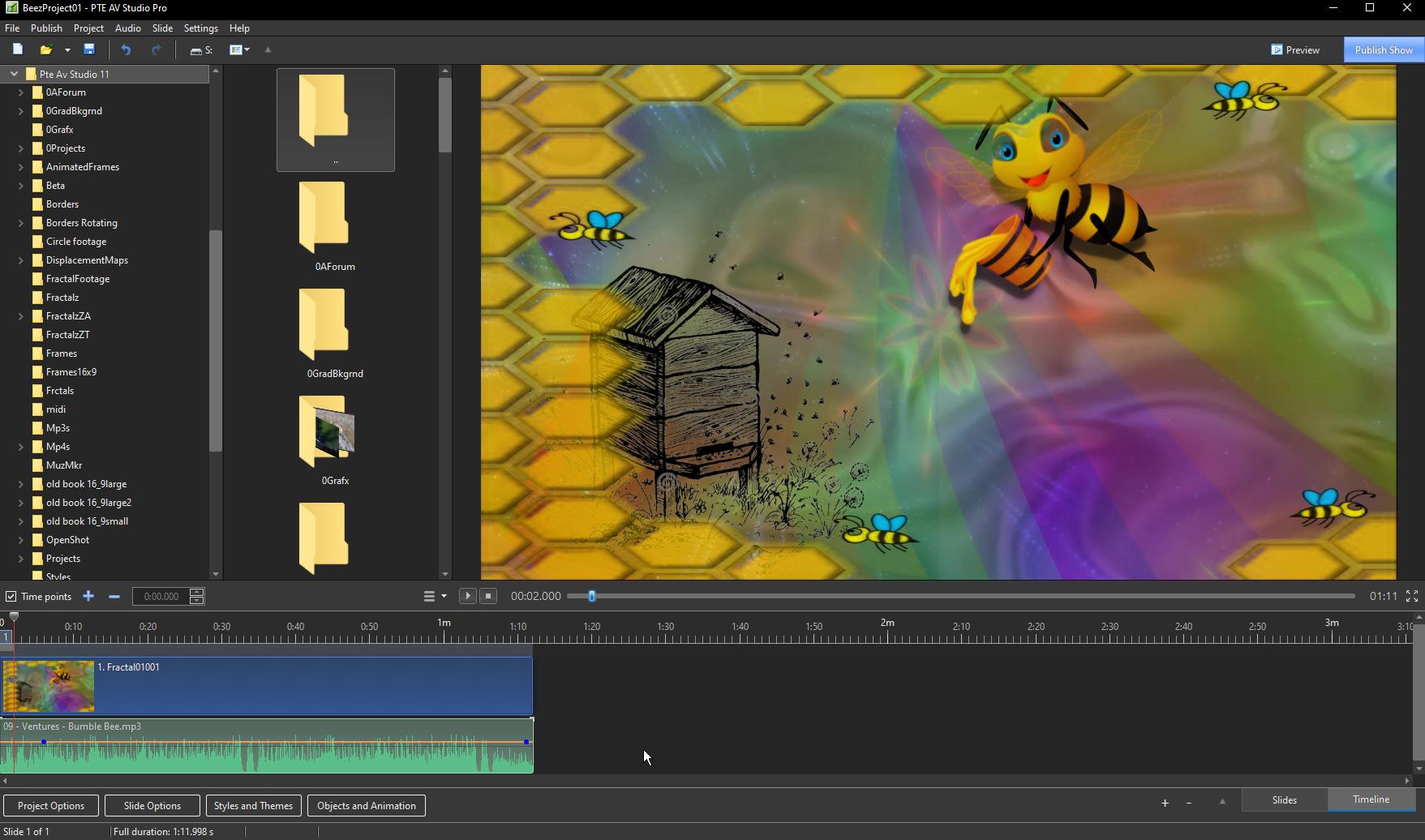
Task: Click the blue Save floppy disk icon
Action: [x=89, y=49]
